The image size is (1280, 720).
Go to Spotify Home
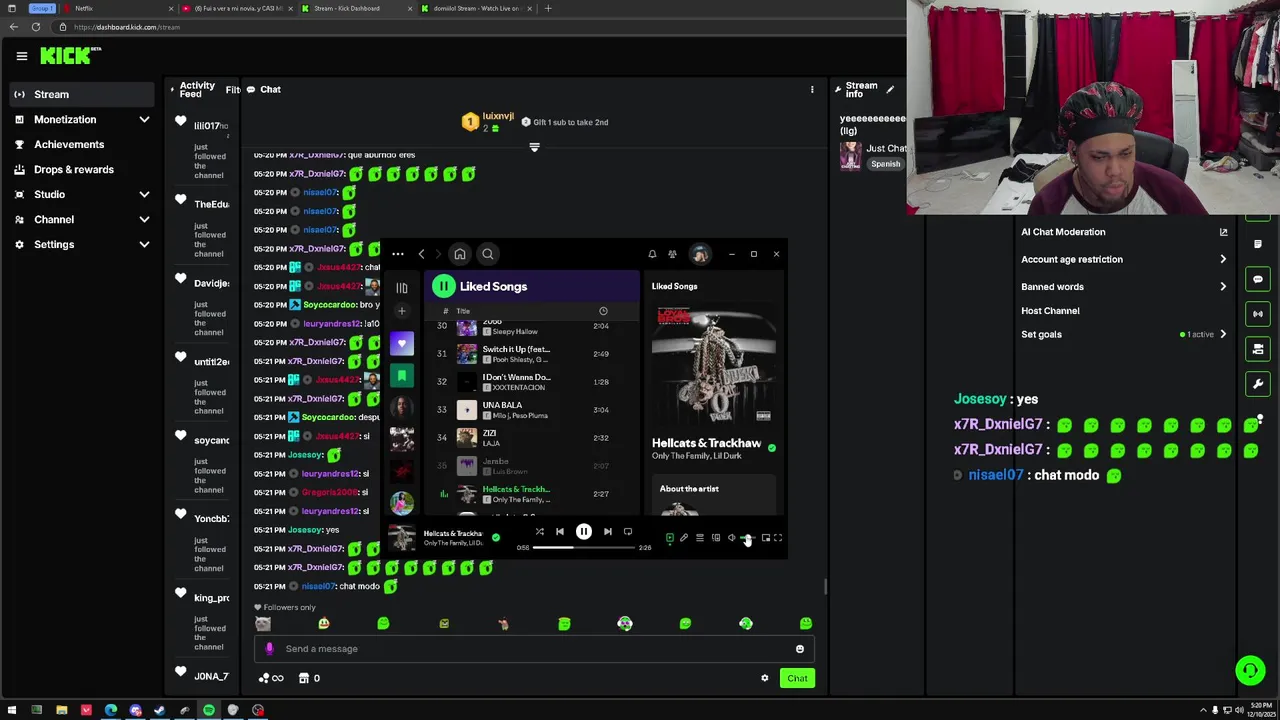(x=459, y=254)
